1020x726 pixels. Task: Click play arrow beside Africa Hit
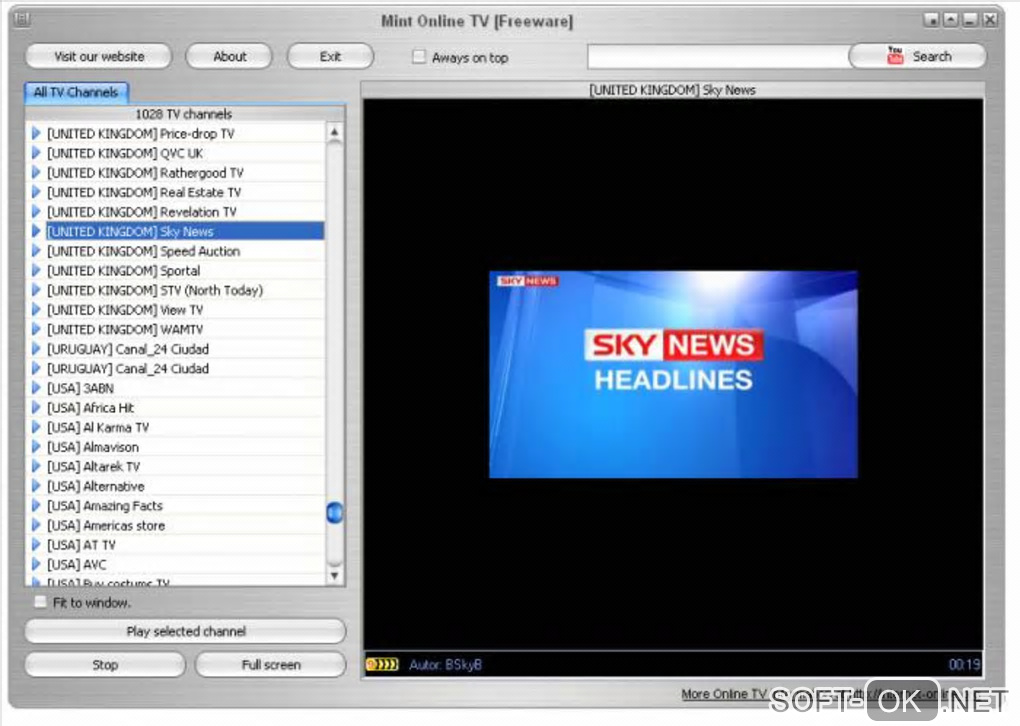pos(36,408)
